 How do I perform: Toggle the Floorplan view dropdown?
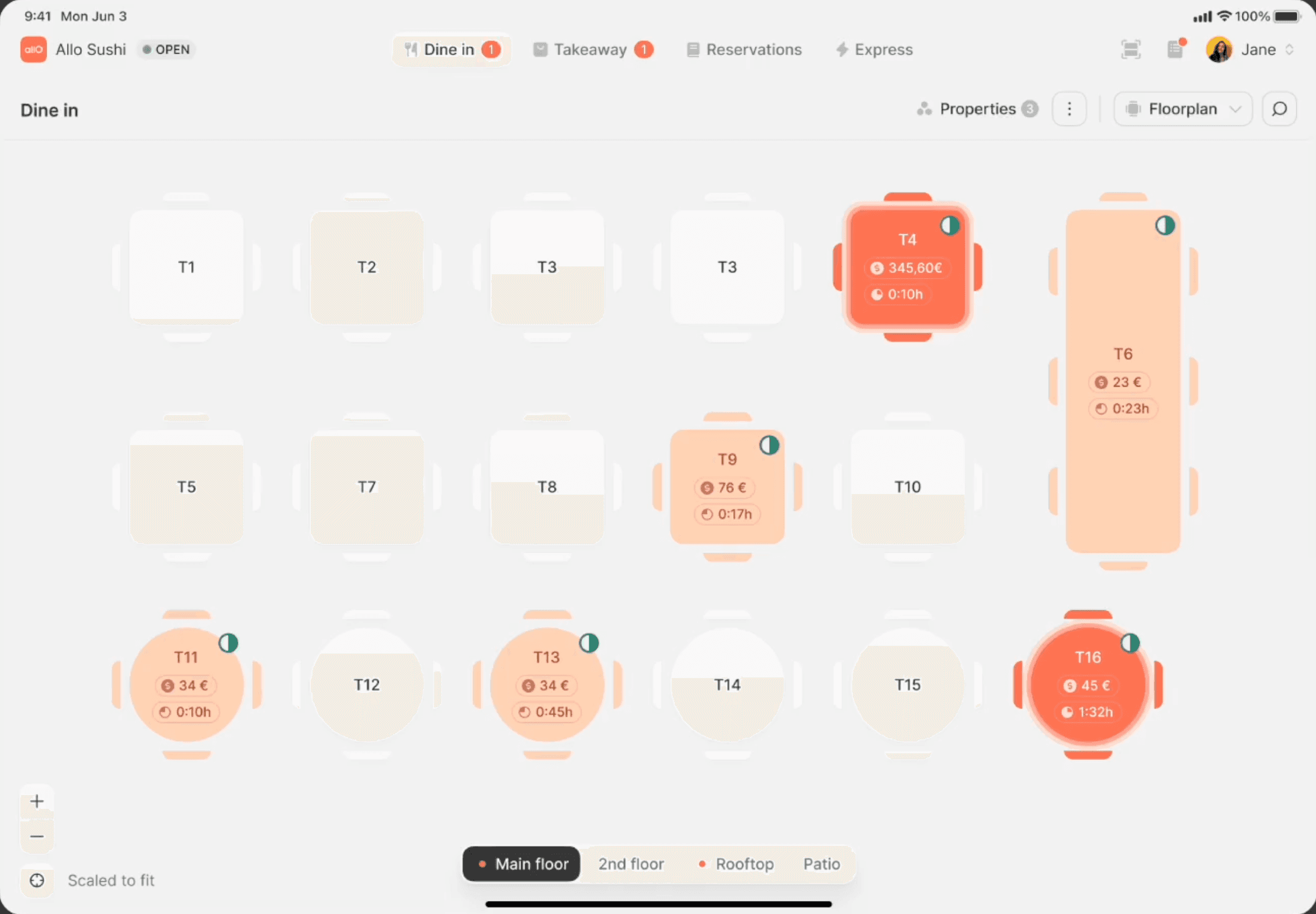pyautogui.click(x=1182, y=108)
